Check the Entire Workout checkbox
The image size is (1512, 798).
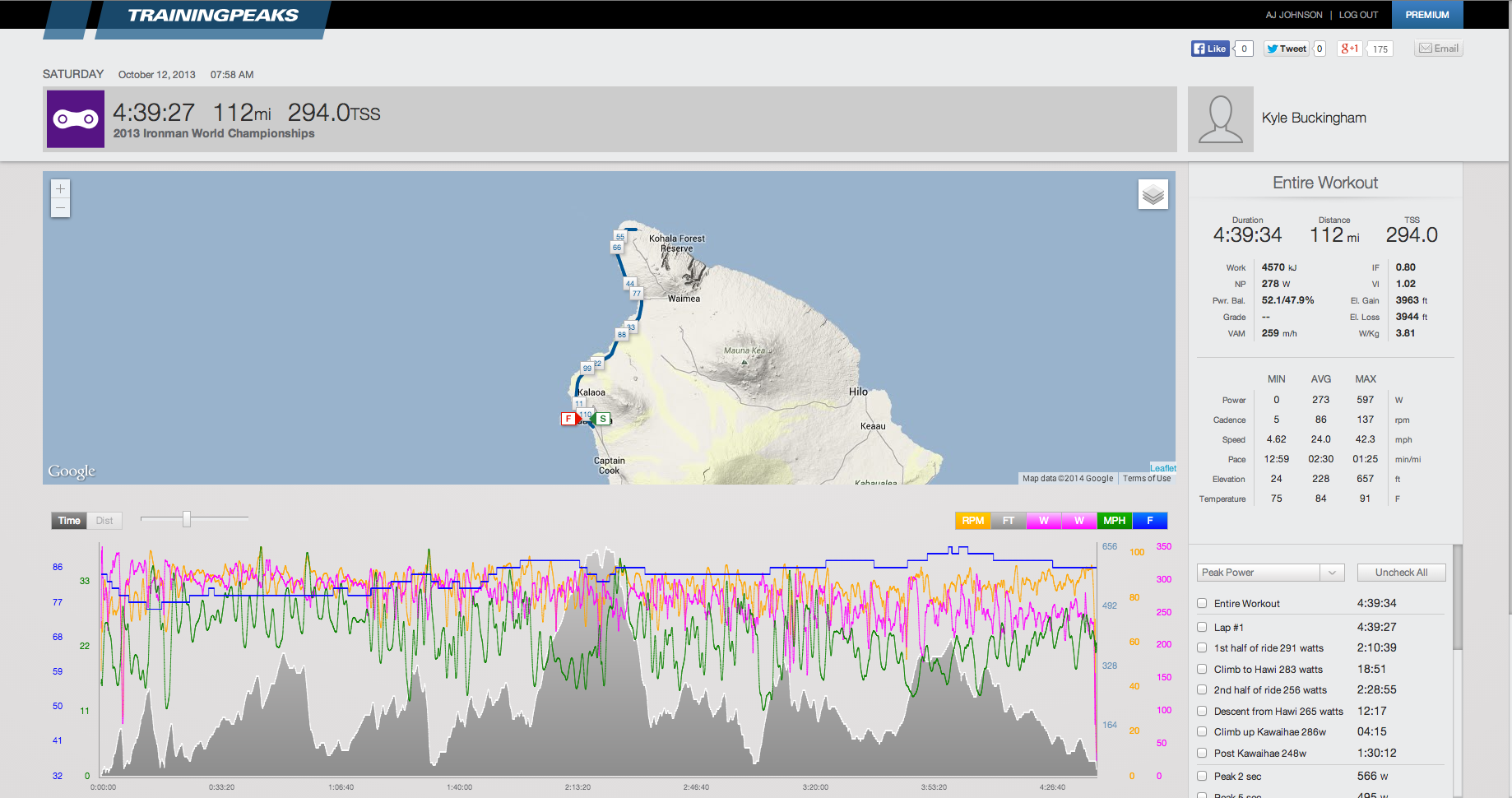[x=1202, y=603]
